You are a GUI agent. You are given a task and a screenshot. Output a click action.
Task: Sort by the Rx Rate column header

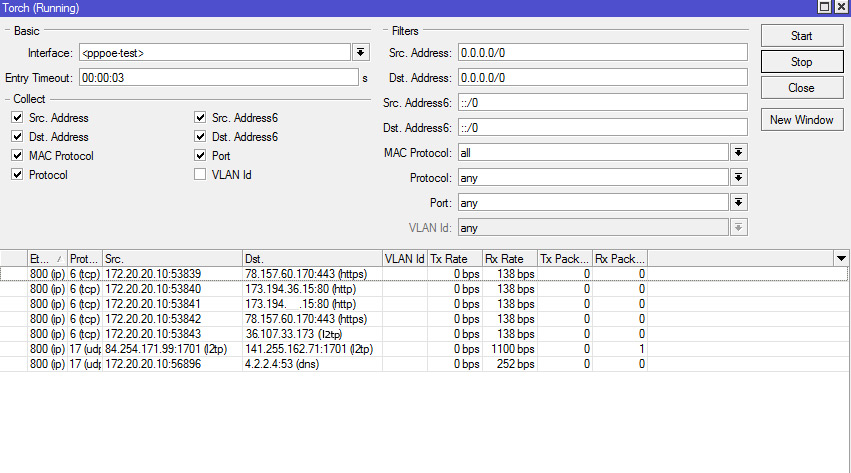[x=510, y=259]
